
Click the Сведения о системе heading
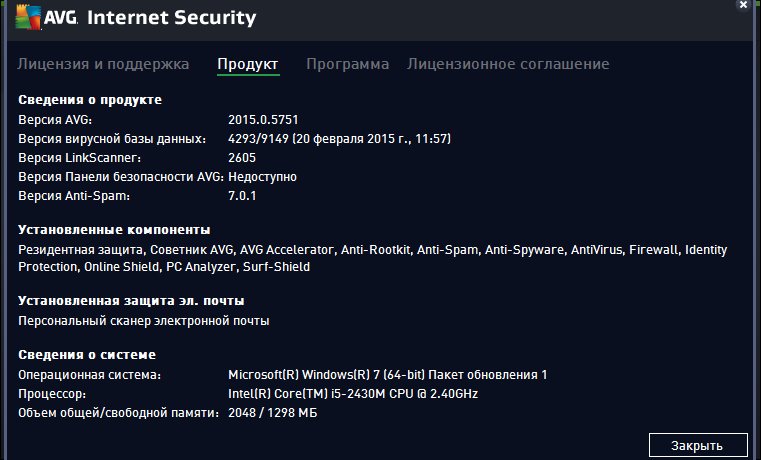coord(87,355)
